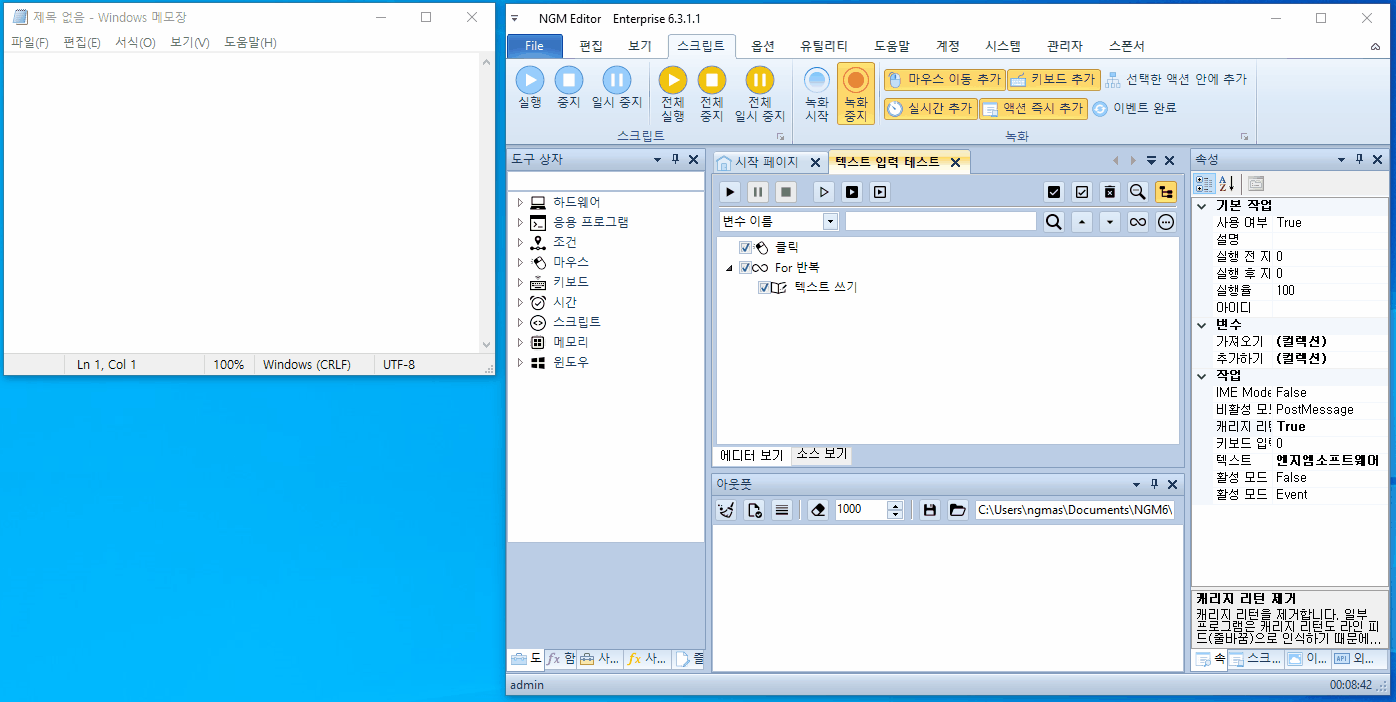Click the 이벤트 완료 button
The image size is (1396, 702).
[1133, 108]
